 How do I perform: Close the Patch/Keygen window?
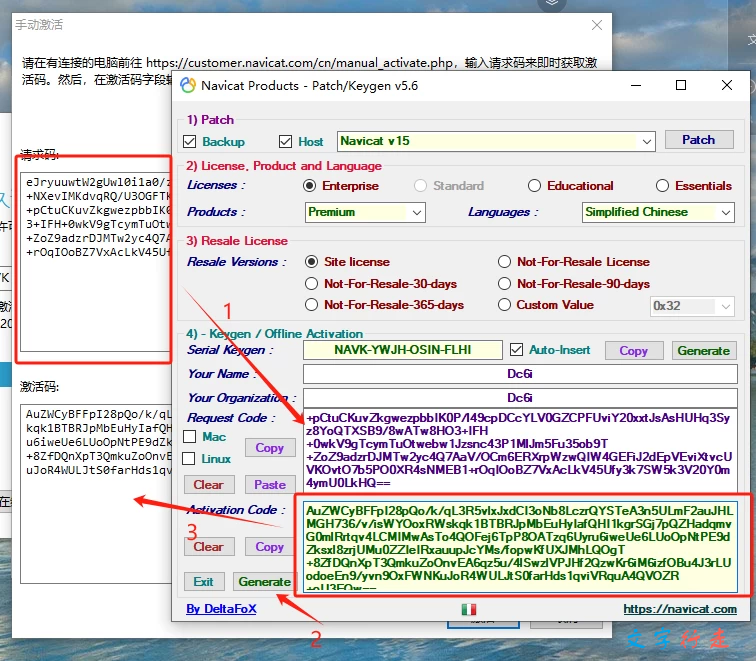727,85
